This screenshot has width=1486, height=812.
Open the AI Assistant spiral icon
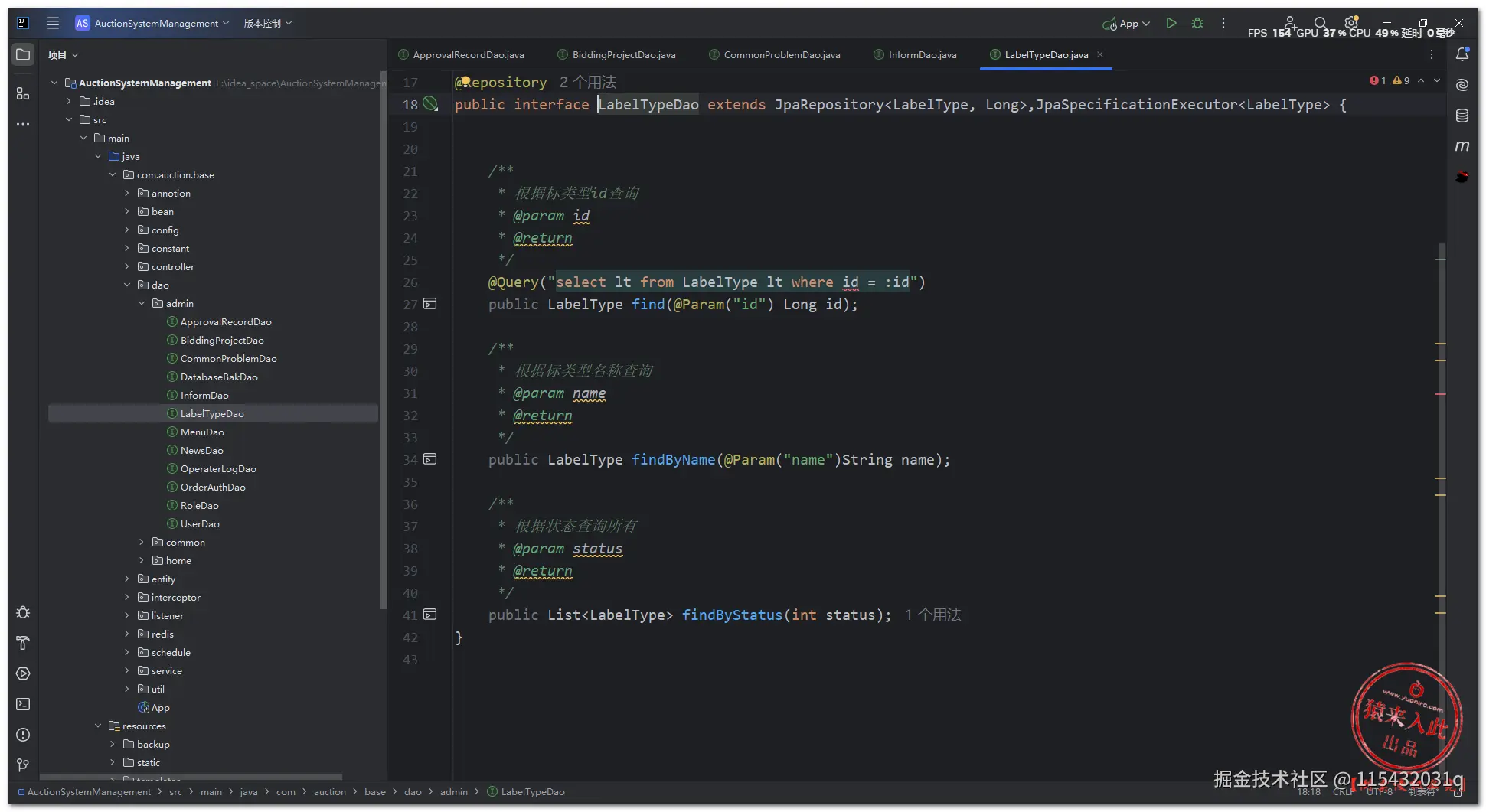point(1462,84)
